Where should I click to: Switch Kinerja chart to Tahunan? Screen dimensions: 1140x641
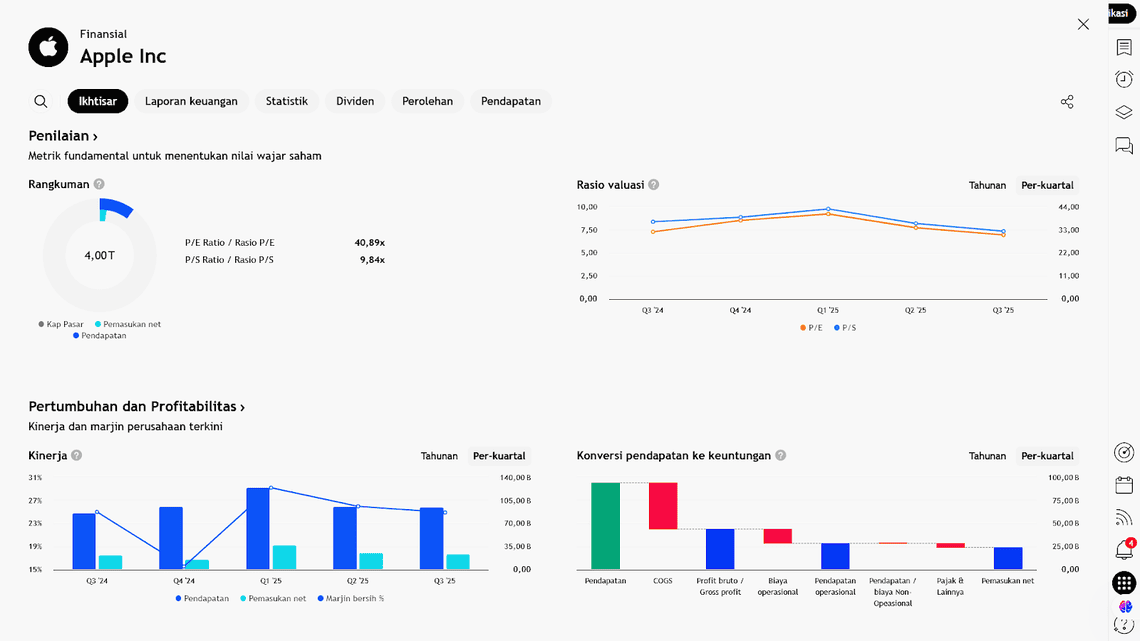tap(439, 456)
